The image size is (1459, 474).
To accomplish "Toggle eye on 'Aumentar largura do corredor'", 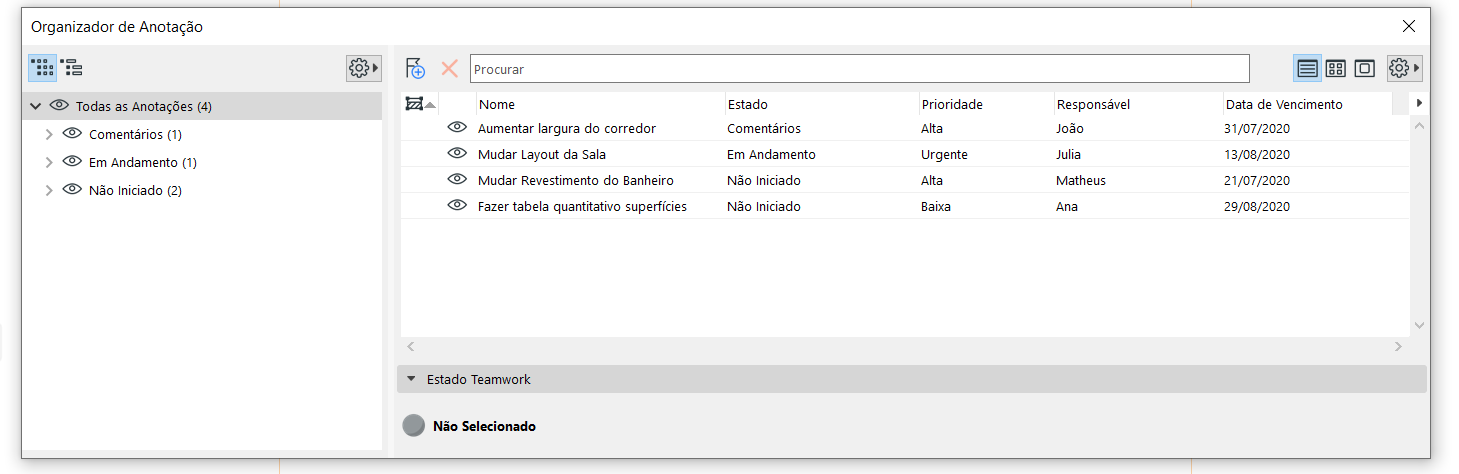I will [x=458, y=127].
